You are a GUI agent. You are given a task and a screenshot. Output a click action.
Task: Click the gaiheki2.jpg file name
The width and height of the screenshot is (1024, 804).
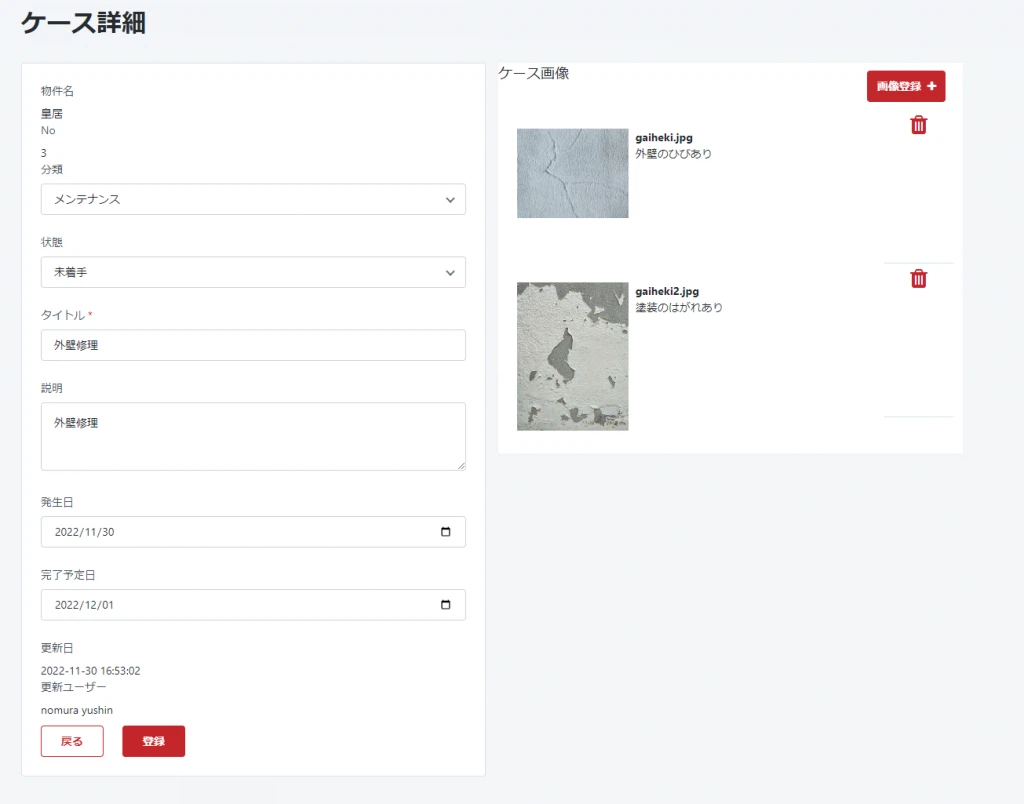667,291
